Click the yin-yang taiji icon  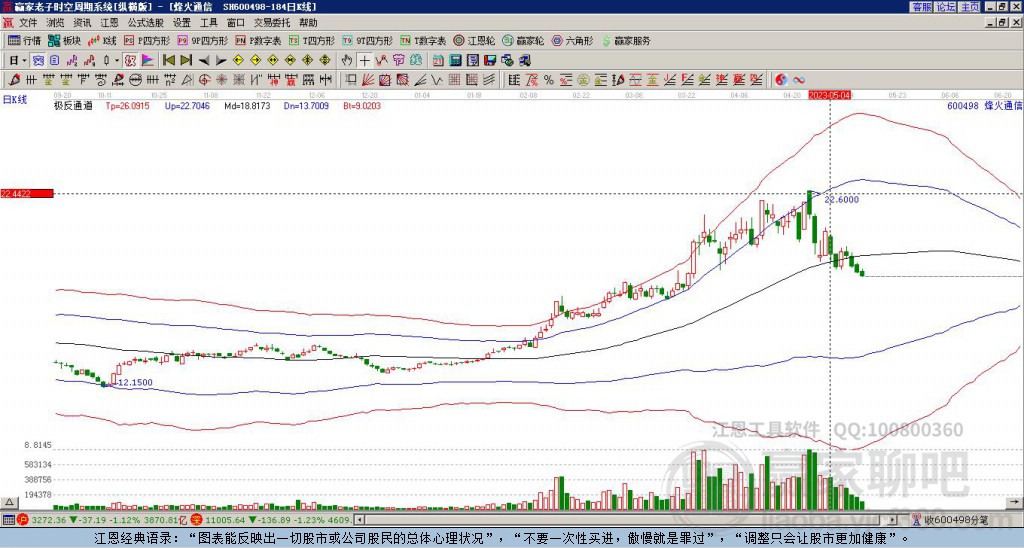point(781,80)
